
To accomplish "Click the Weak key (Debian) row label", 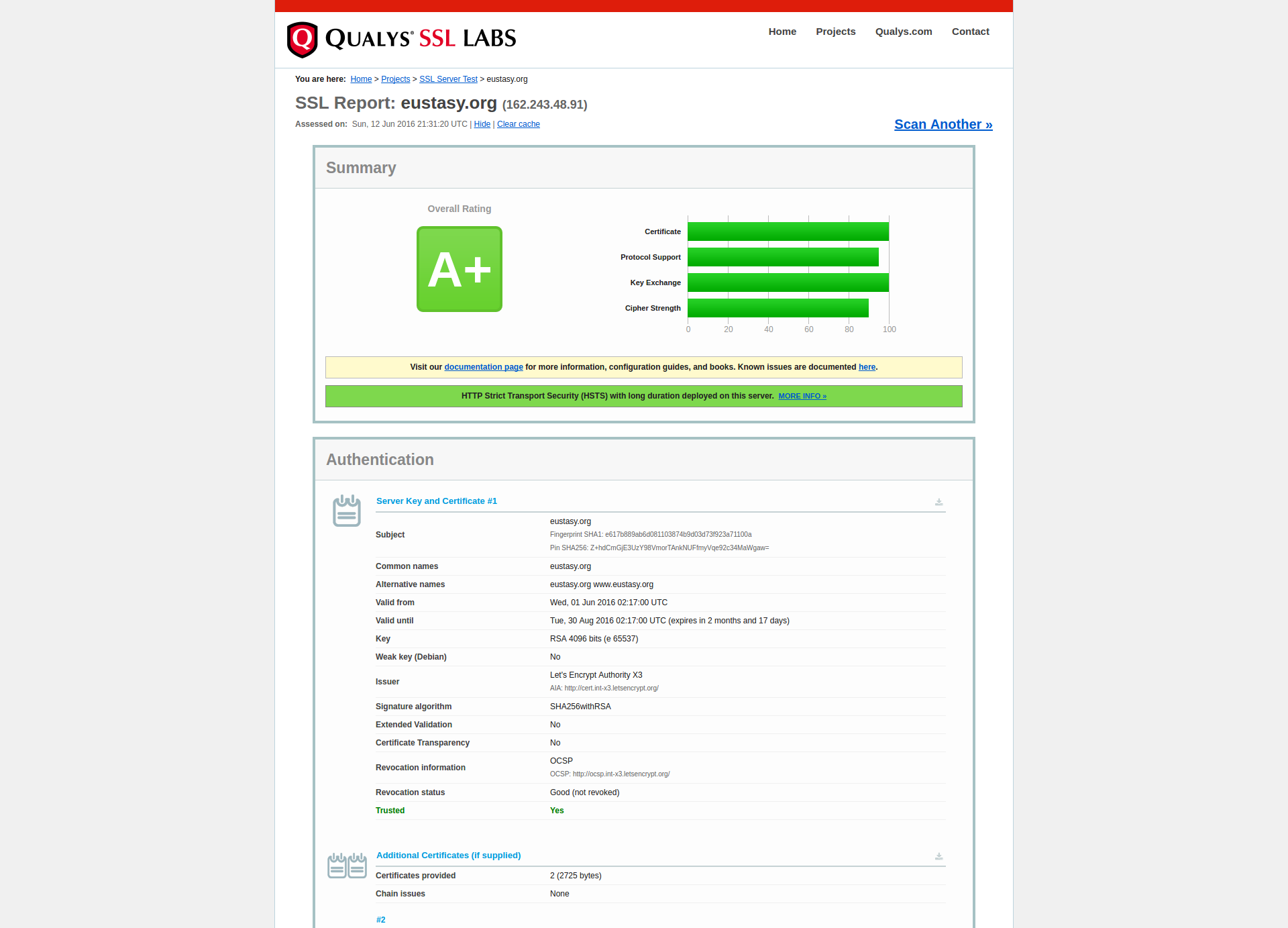I will (x=411, y=657).
